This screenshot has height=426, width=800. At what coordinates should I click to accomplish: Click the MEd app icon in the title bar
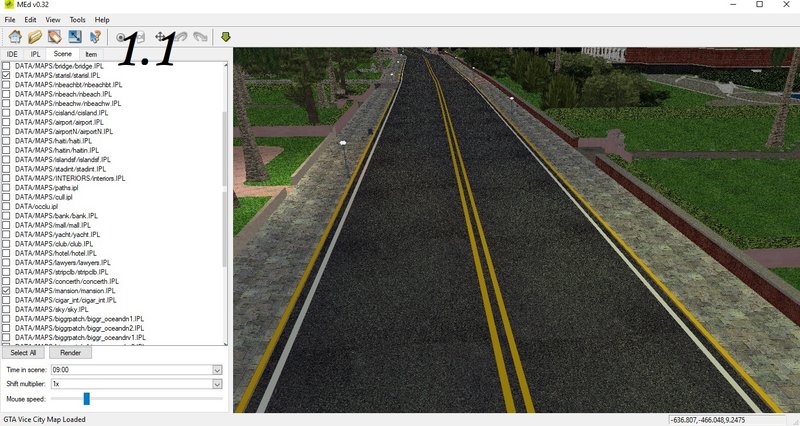coord(8,4)
